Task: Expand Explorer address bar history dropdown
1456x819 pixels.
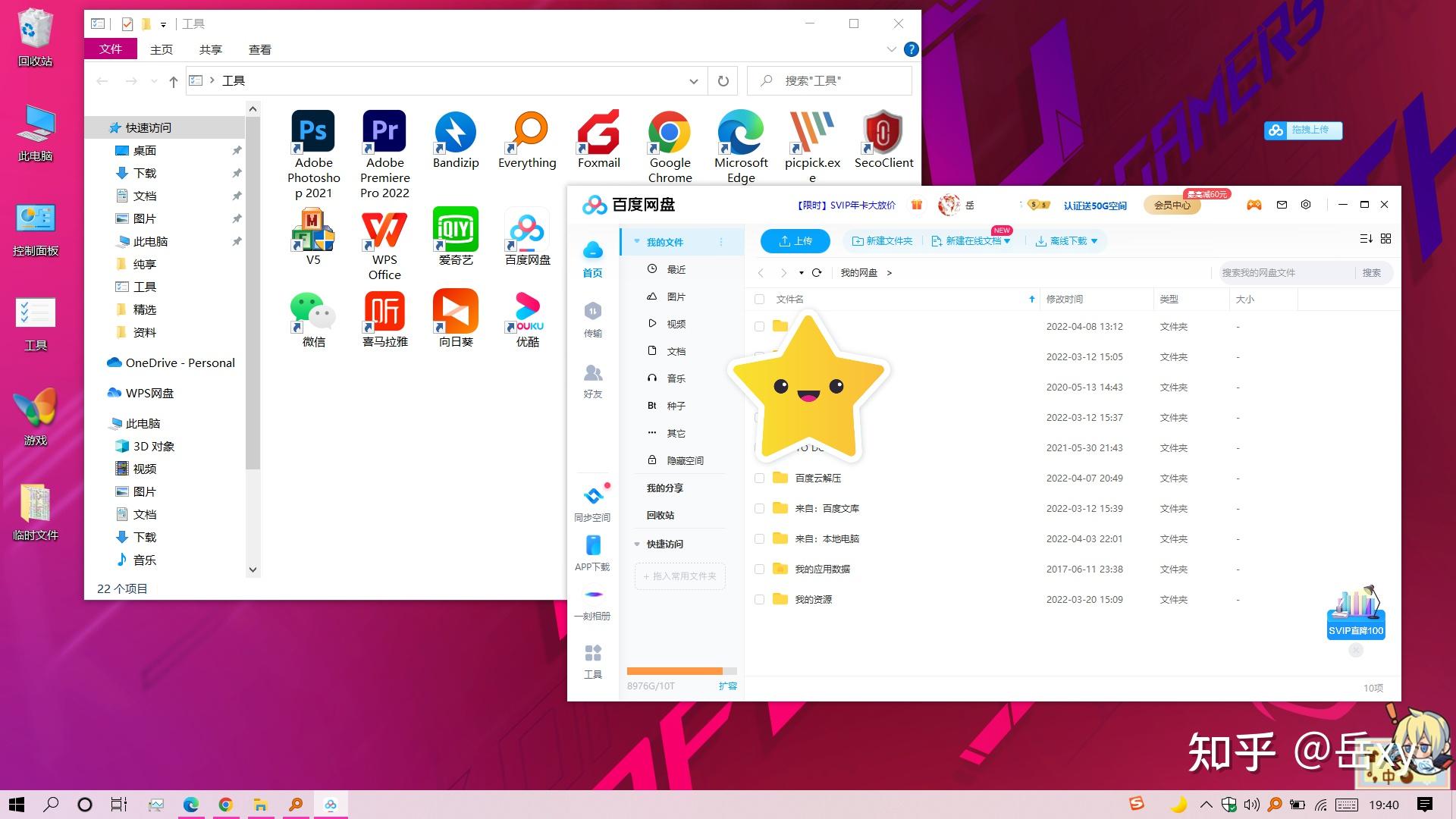Action: 693,81
